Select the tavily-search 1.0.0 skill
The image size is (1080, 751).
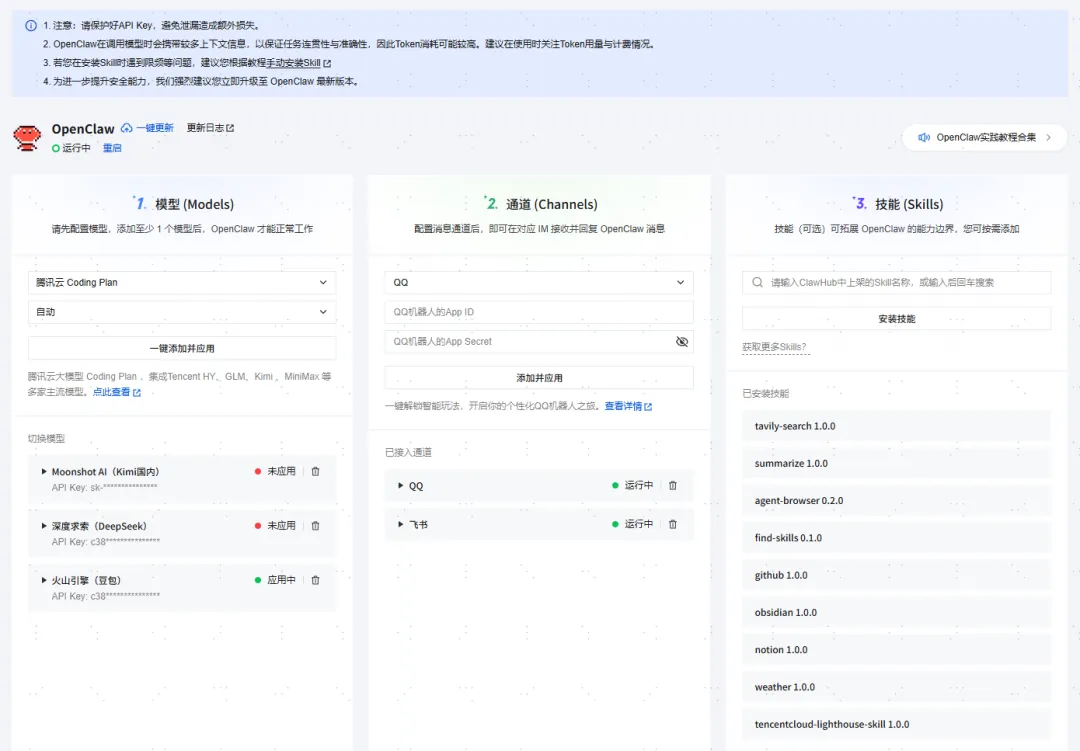(896, 426)
